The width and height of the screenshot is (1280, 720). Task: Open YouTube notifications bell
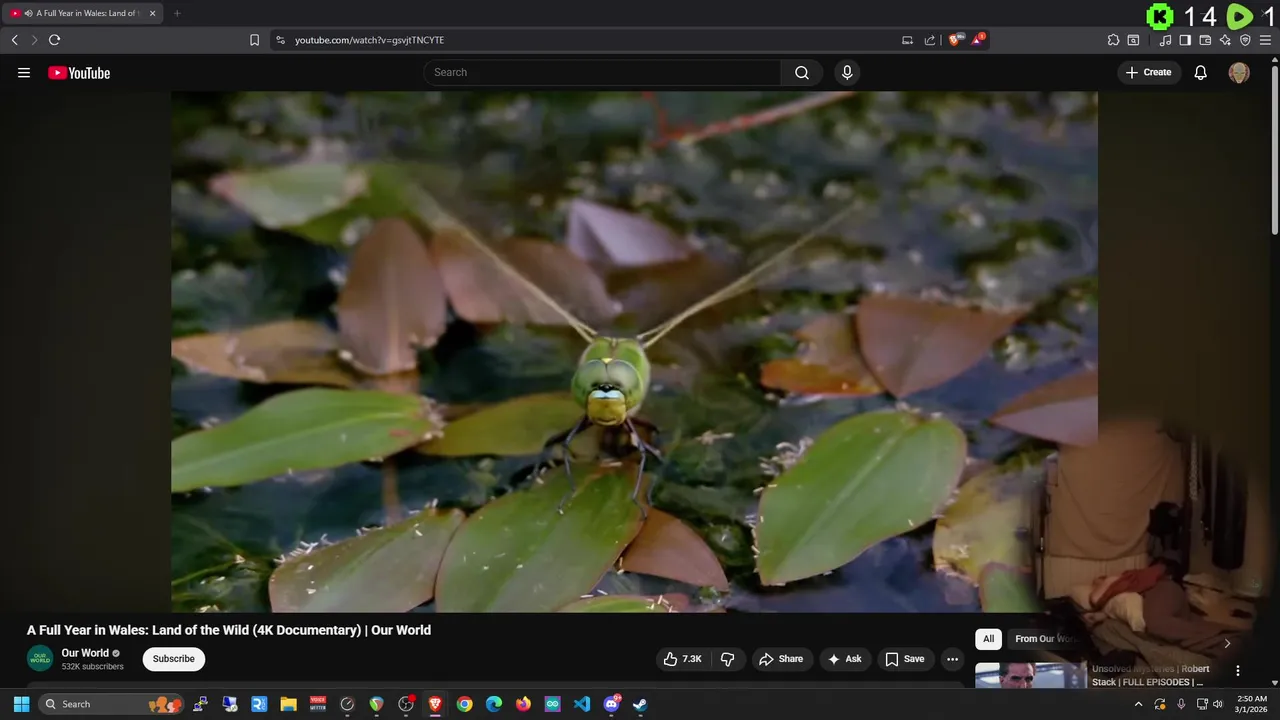click(1201, 73)
